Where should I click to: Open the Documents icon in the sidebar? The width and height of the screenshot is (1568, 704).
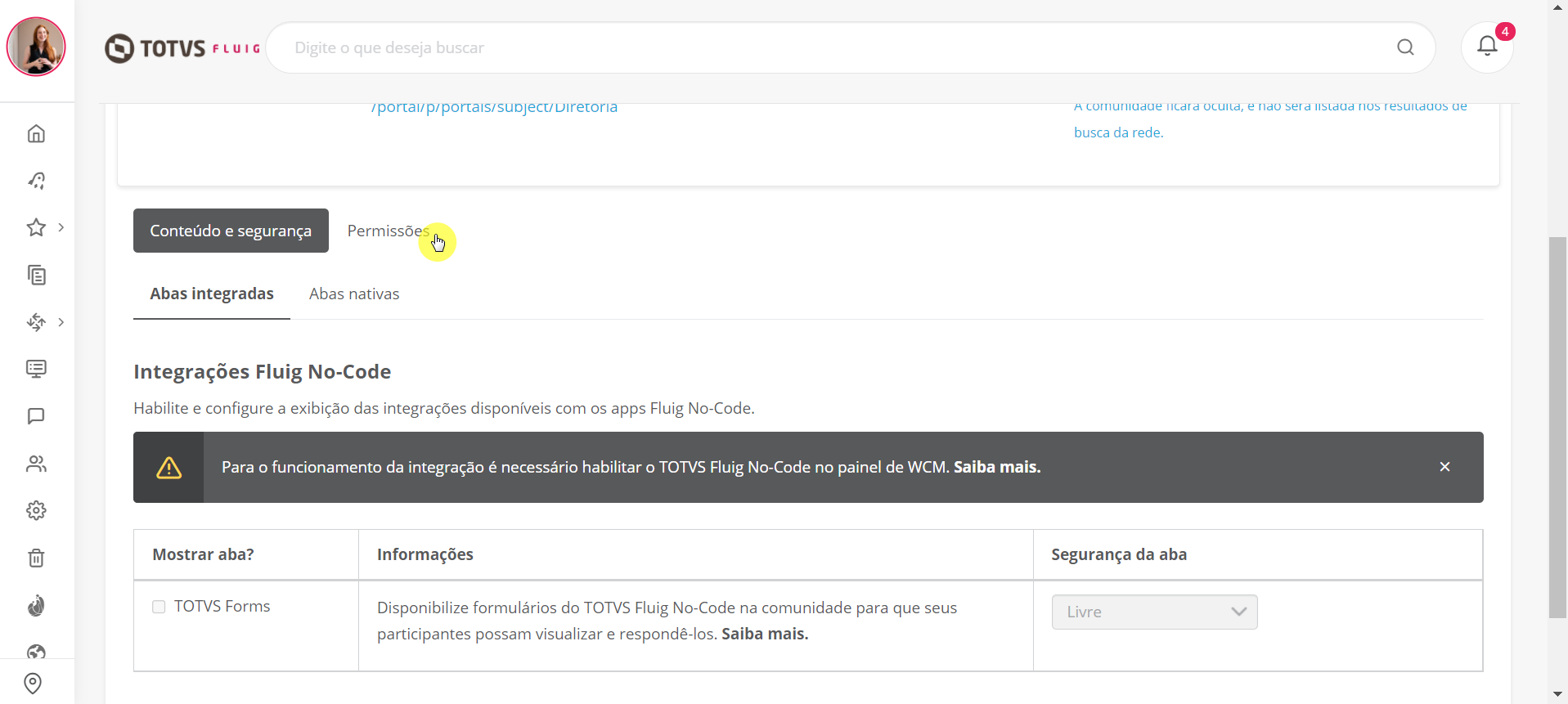(36, 275)
